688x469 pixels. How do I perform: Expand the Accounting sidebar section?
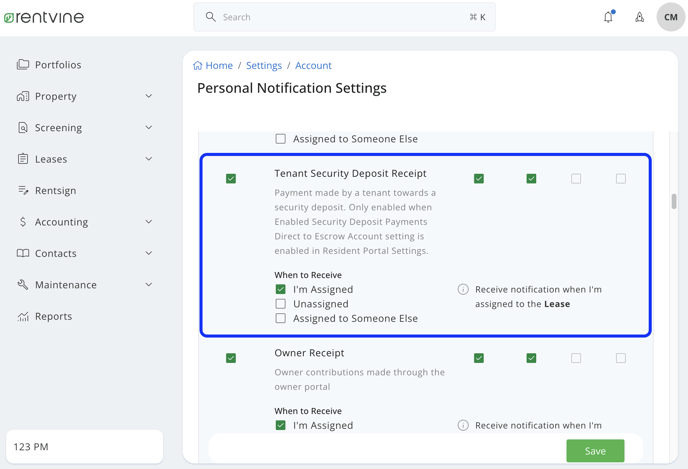point(149,222)
